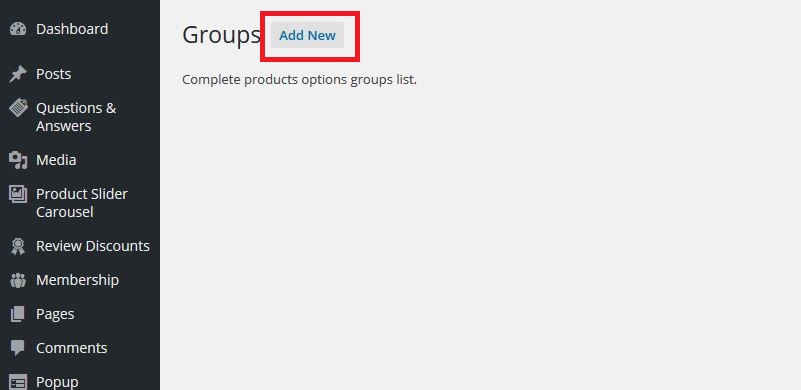Click the Popup window icon
The width and height of the screenshot is (801, 390).
point(18,382)
